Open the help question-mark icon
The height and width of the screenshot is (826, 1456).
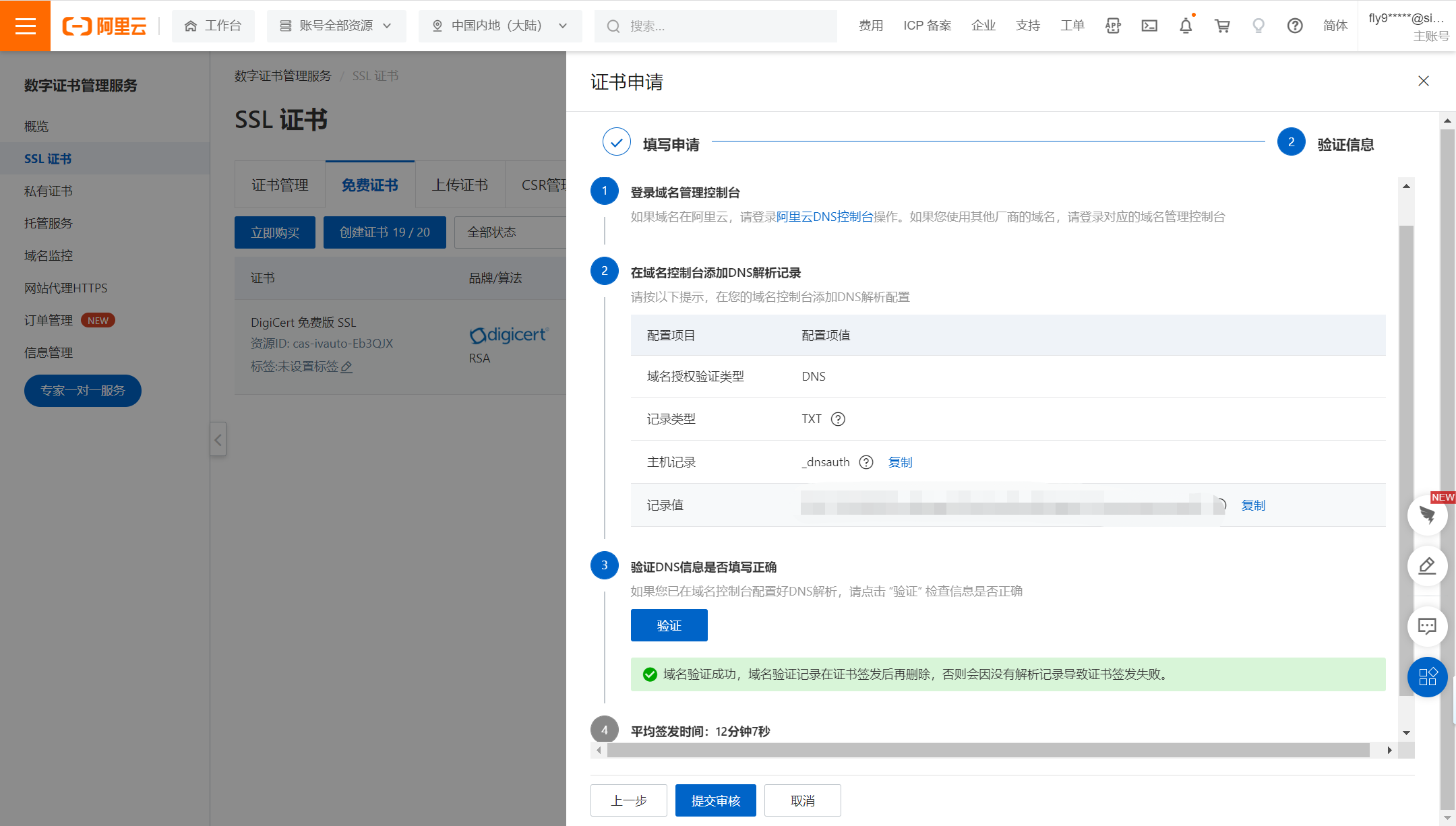1295,26
